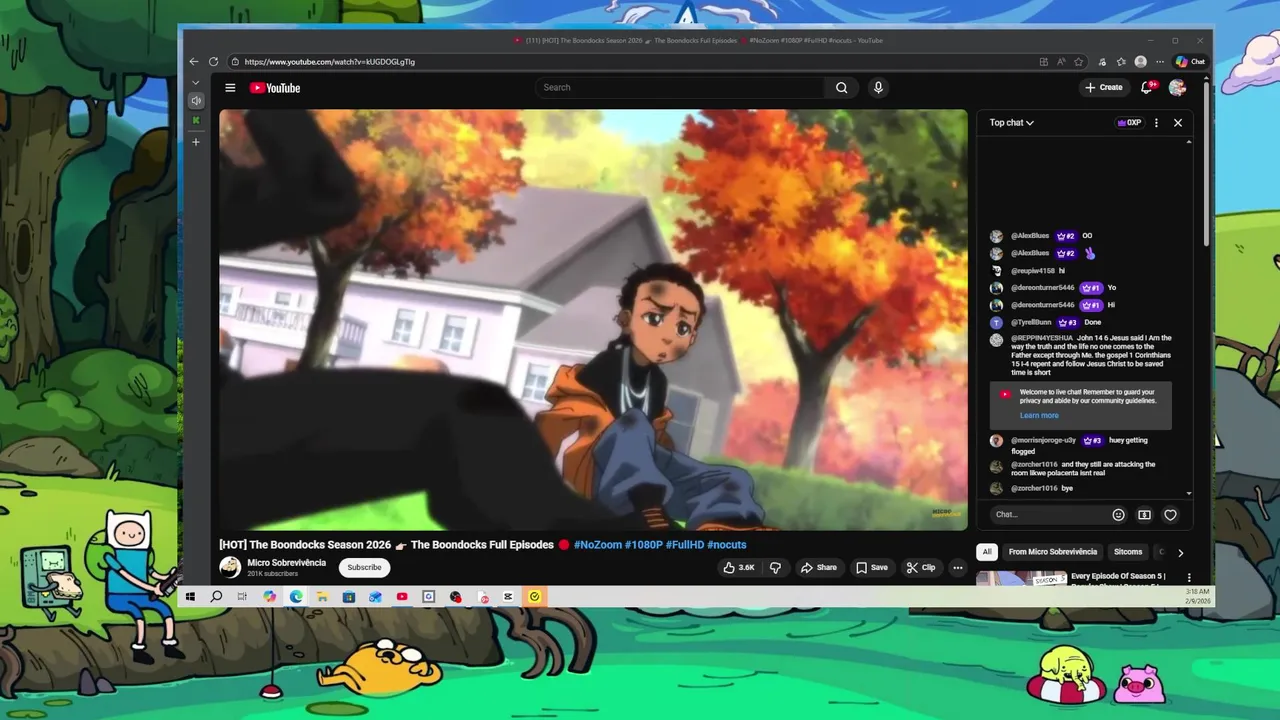The height and width of the screenshot is (720, 1280).
Task: Go to YouTube home via logo
Action: 275,88
